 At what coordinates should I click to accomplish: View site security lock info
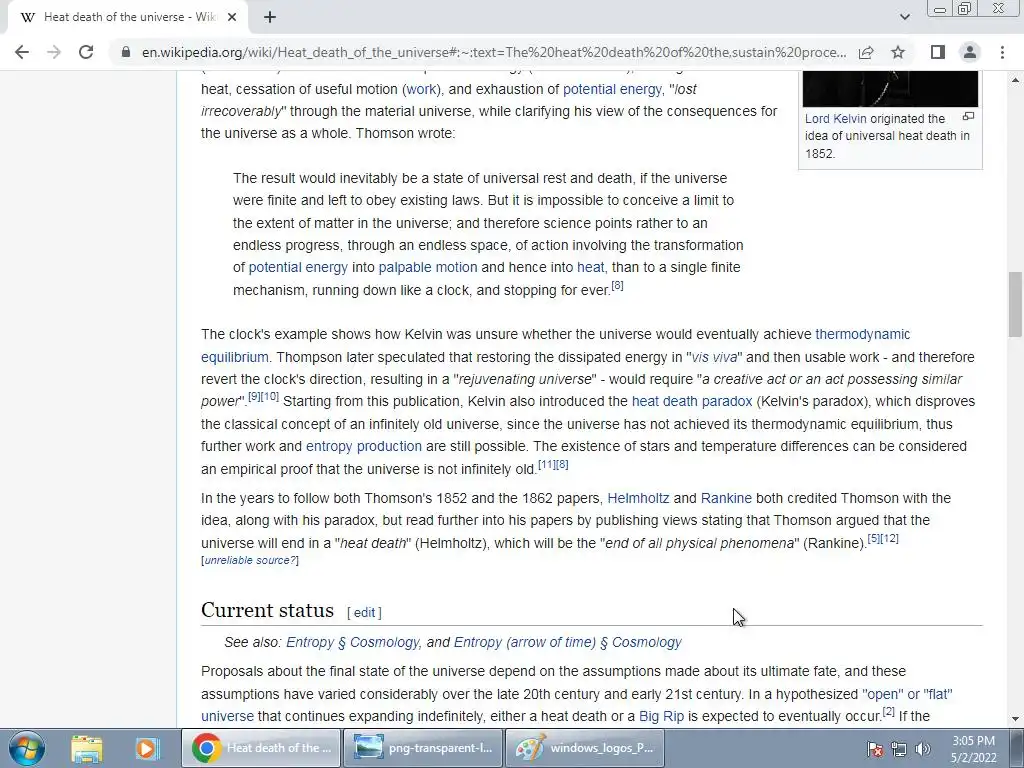[x=126, y=52]
